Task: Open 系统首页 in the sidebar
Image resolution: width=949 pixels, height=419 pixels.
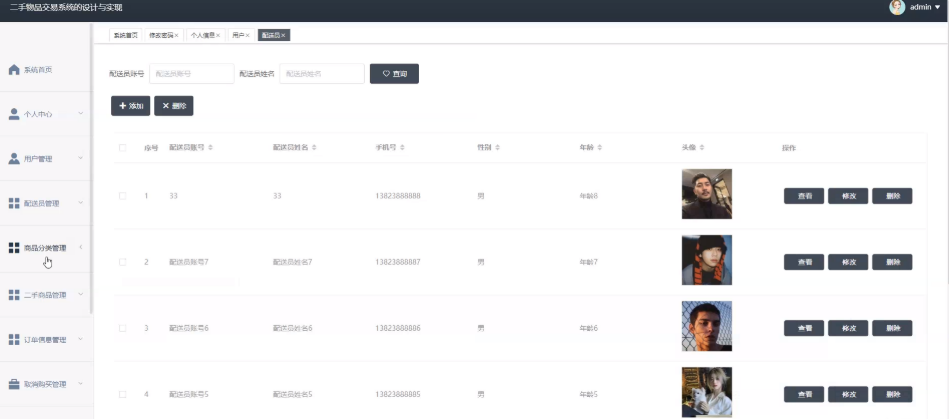Action: tap(38, 70)
